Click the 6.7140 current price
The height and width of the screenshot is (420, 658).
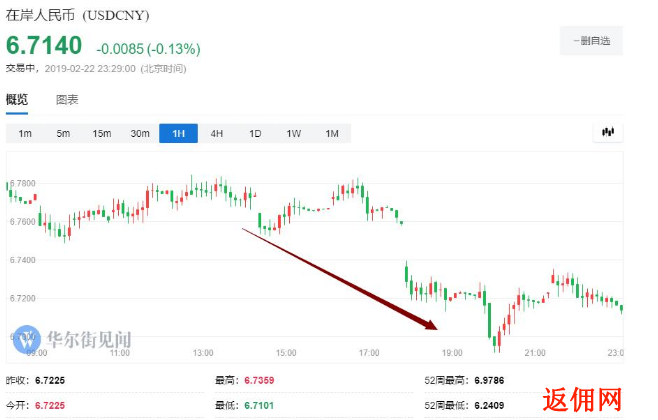pyautogui.click(x=44, y=46)
